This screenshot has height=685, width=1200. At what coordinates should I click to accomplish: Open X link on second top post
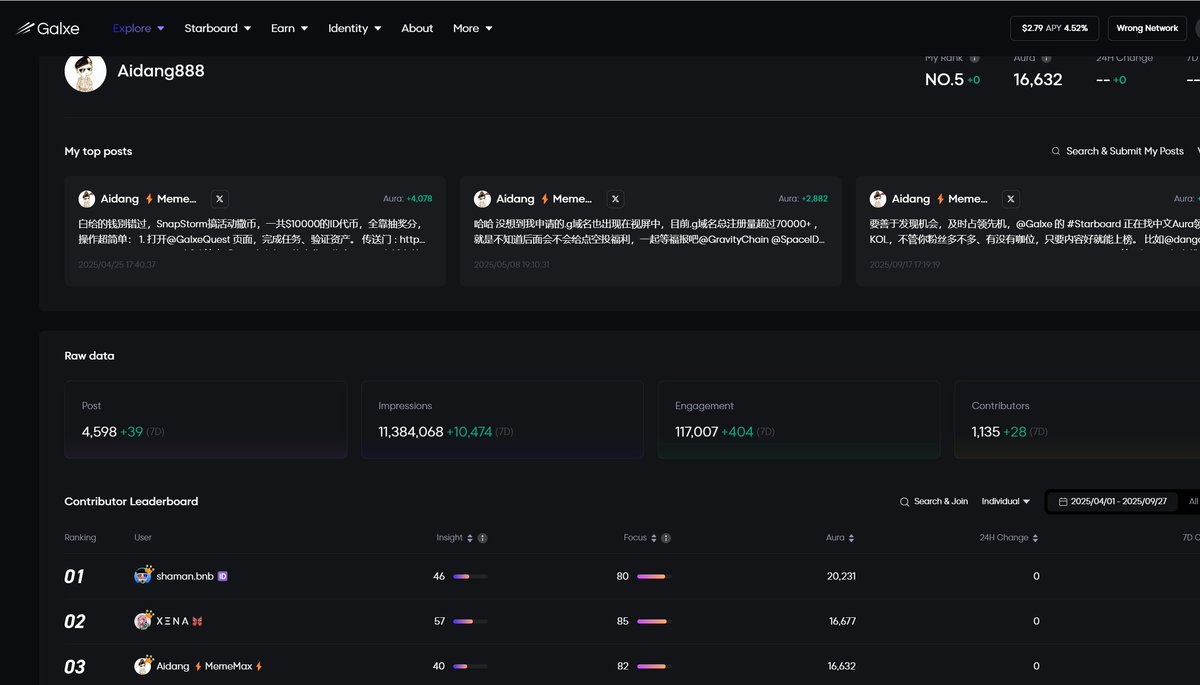[615, 199]
